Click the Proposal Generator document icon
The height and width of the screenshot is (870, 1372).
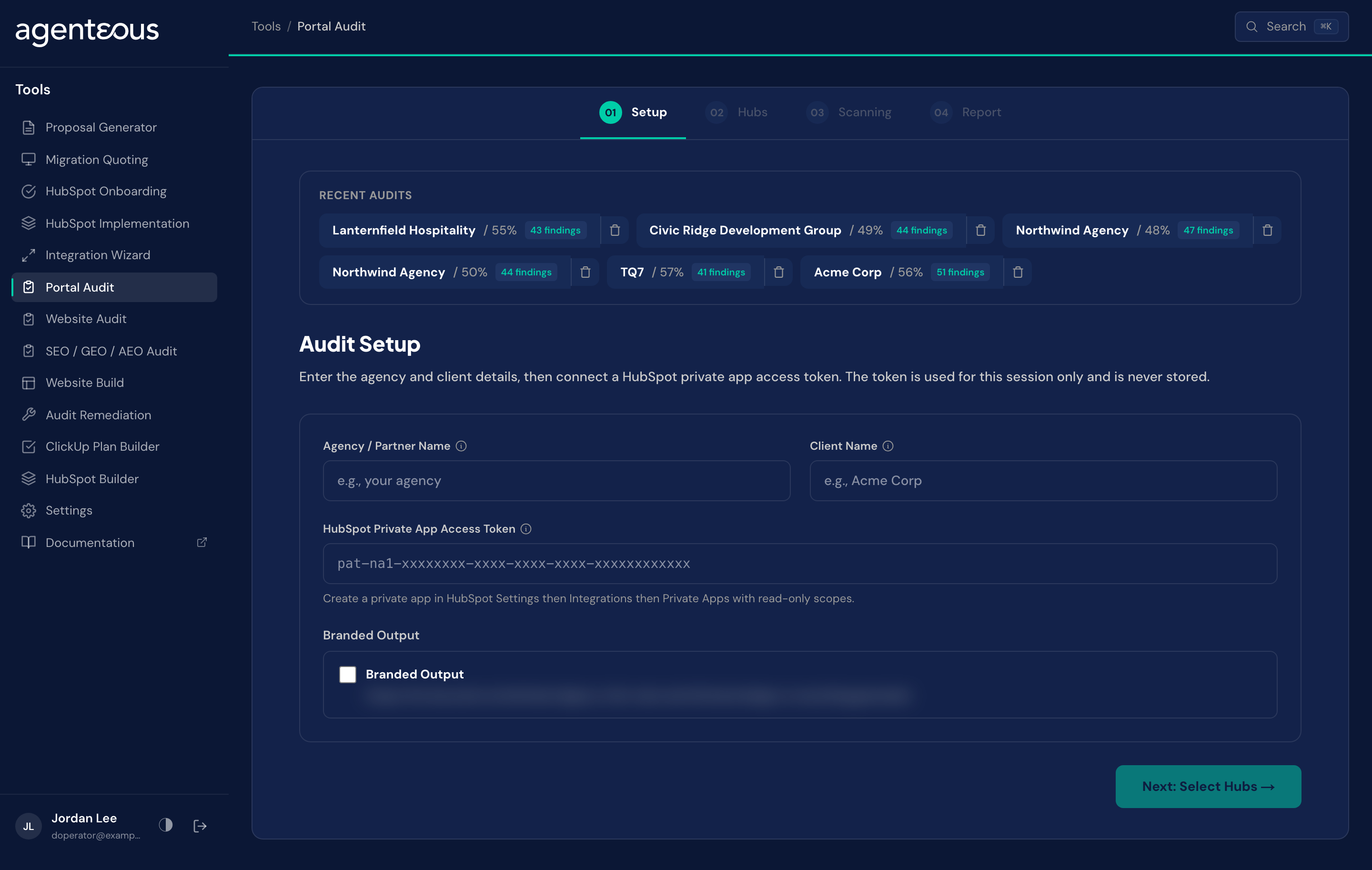tap(29, 128)
